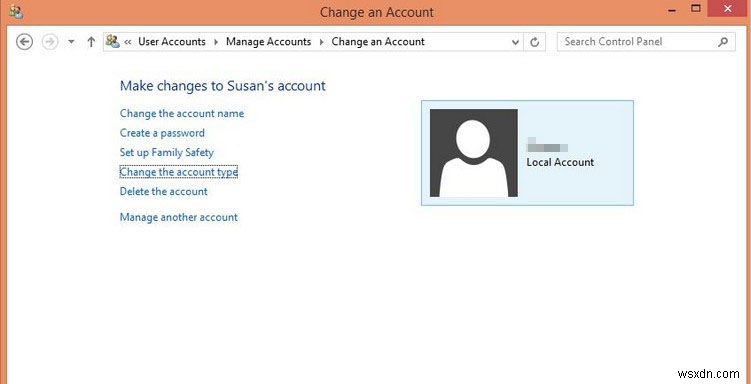The width and height of the screenshot is (751, 384).
Task: Minimize the Change an Account window
Action: coord(673,10)
